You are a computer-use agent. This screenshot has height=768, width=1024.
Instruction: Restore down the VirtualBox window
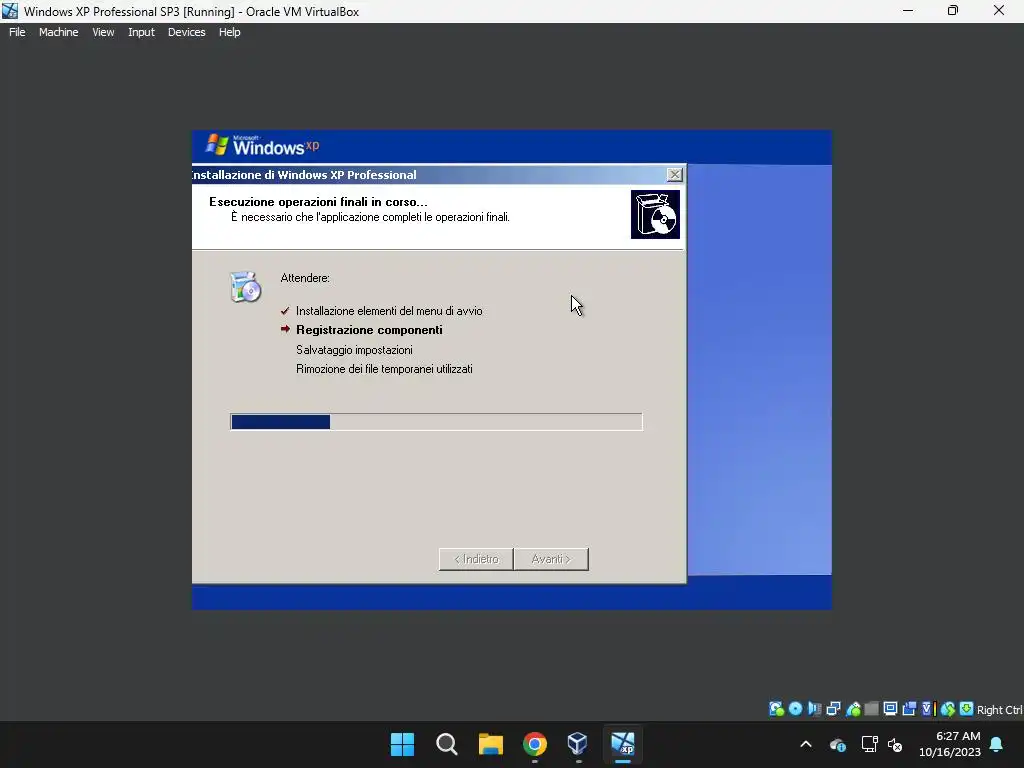pos(953,11)
